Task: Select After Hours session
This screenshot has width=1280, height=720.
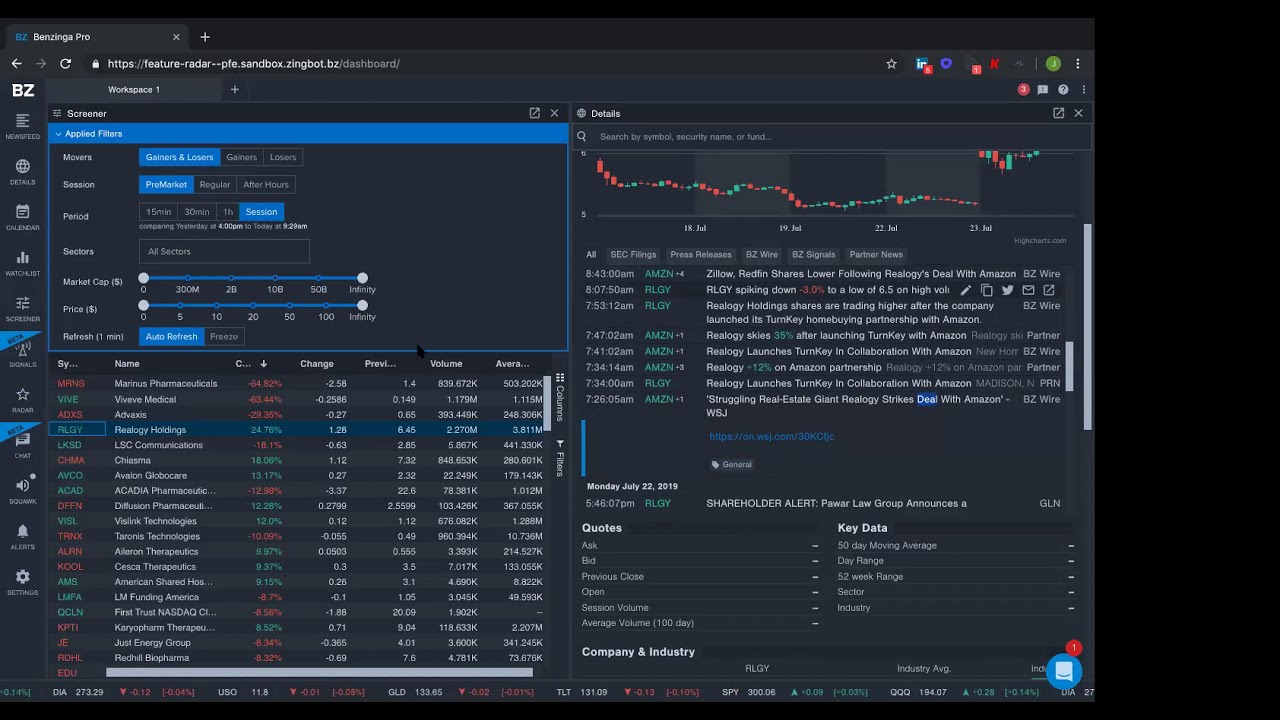Action: (x=266, y=184)
